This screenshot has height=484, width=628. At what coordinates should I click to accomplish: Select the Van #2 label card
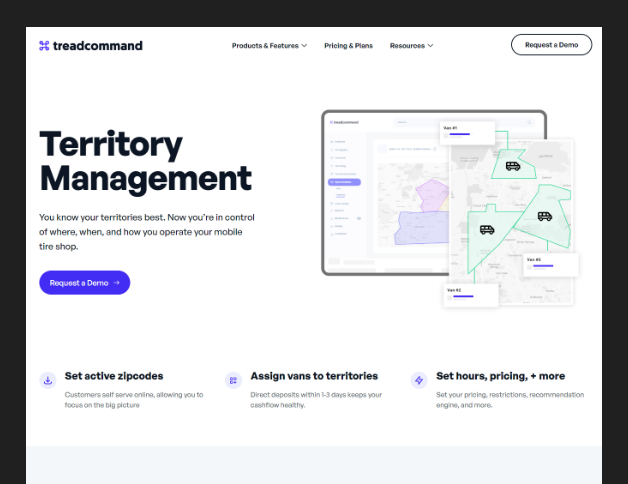pyautogui.click(x=471, y=295)
